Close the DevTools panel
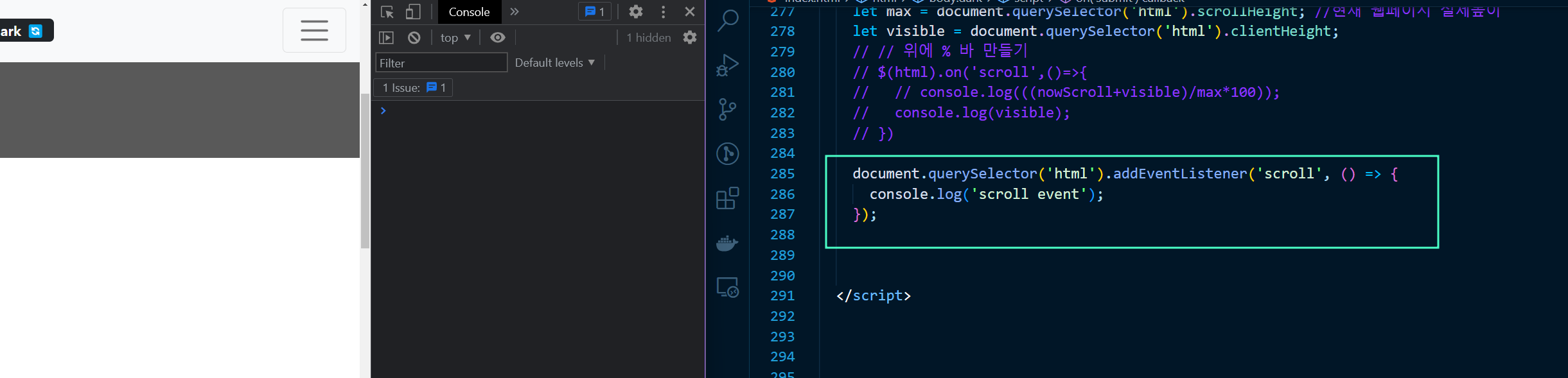Image resolution: width=1568 pixels, height=378 pixels. 690,12
